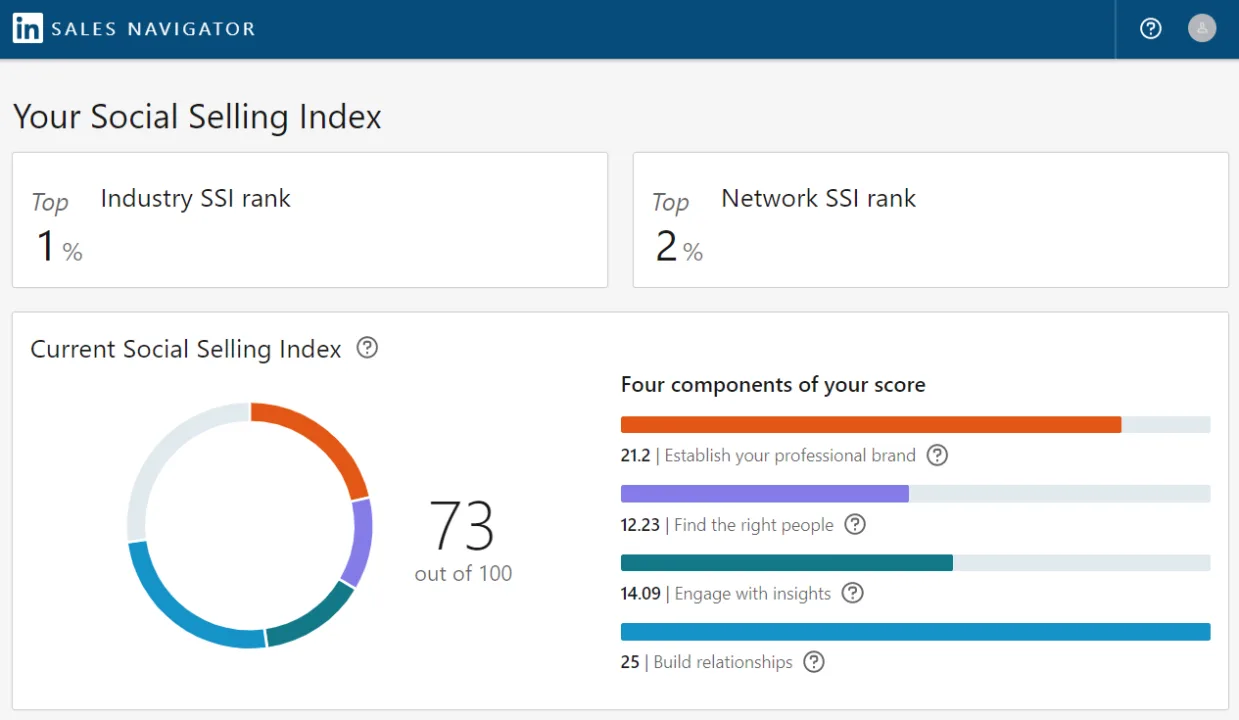Click help icon for Build relationships

(814, 662)
